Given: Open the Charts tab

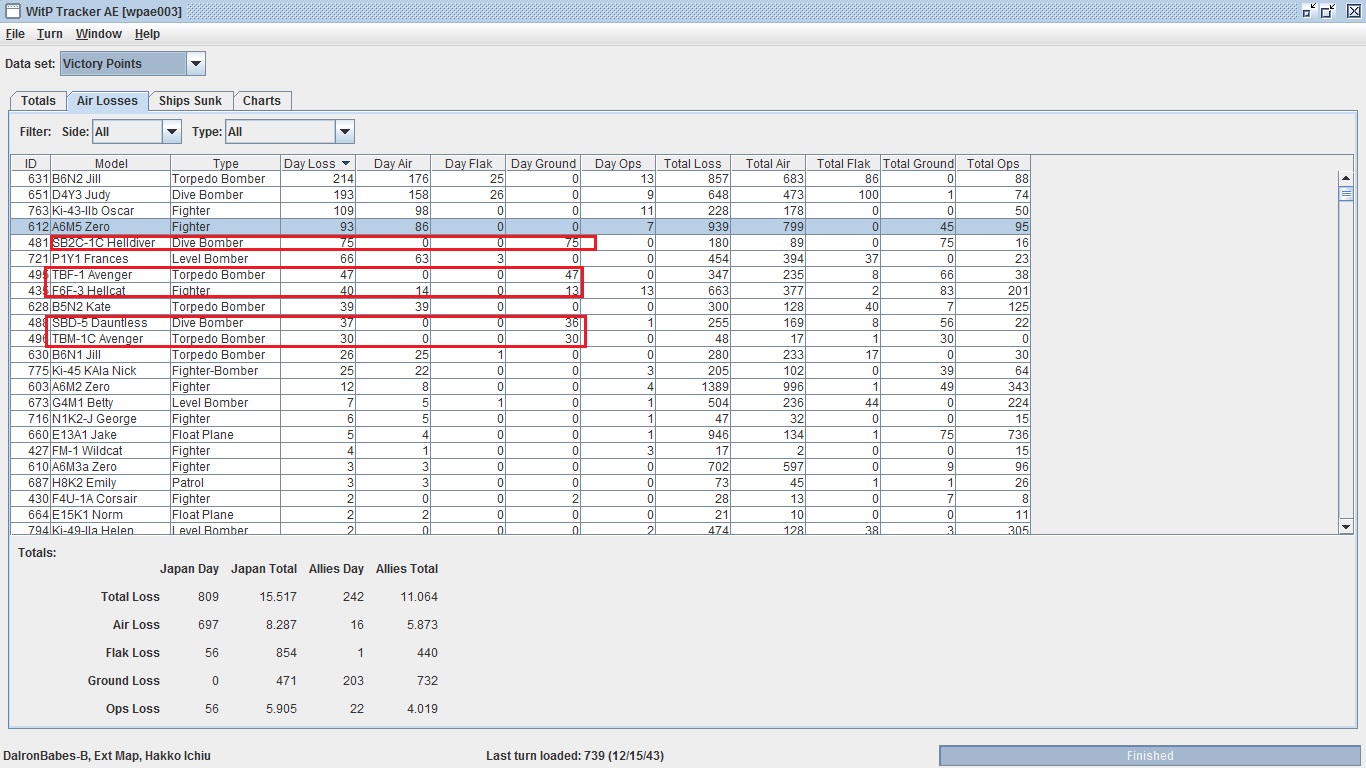Looking at the screenshot, I should click(262, 101).
